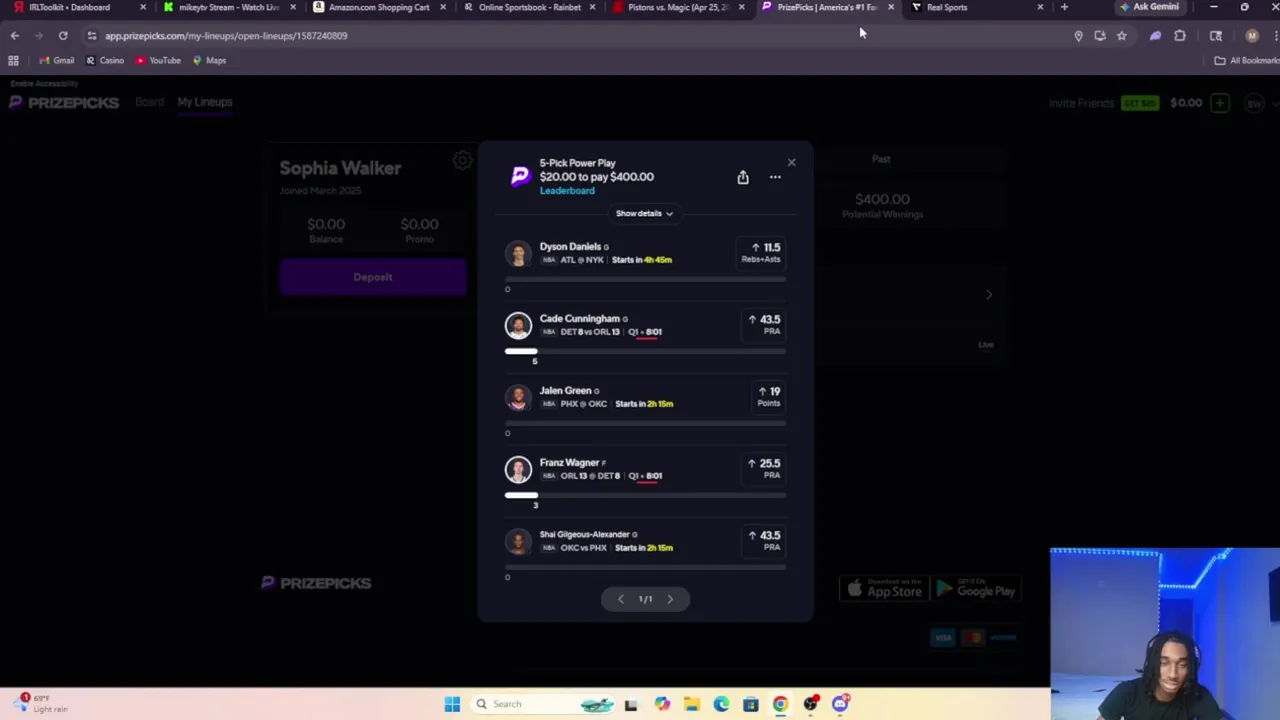
Task: Bookmark this page with star icon
Action: pos(1122,36)
